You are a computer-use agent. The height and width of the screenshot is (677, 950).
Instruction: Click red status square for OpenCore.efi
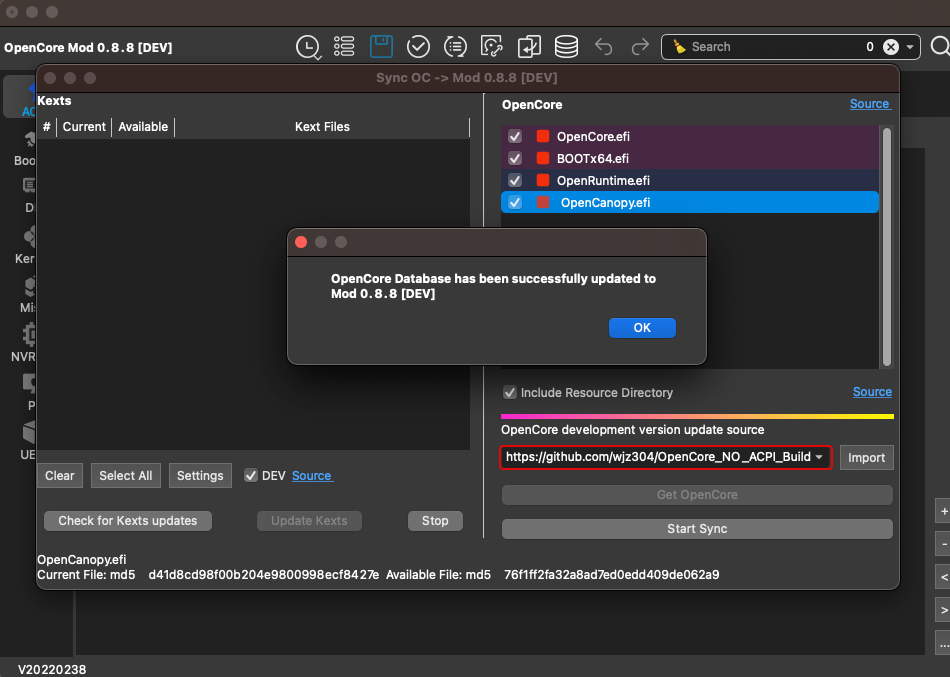tap(543, 136)
